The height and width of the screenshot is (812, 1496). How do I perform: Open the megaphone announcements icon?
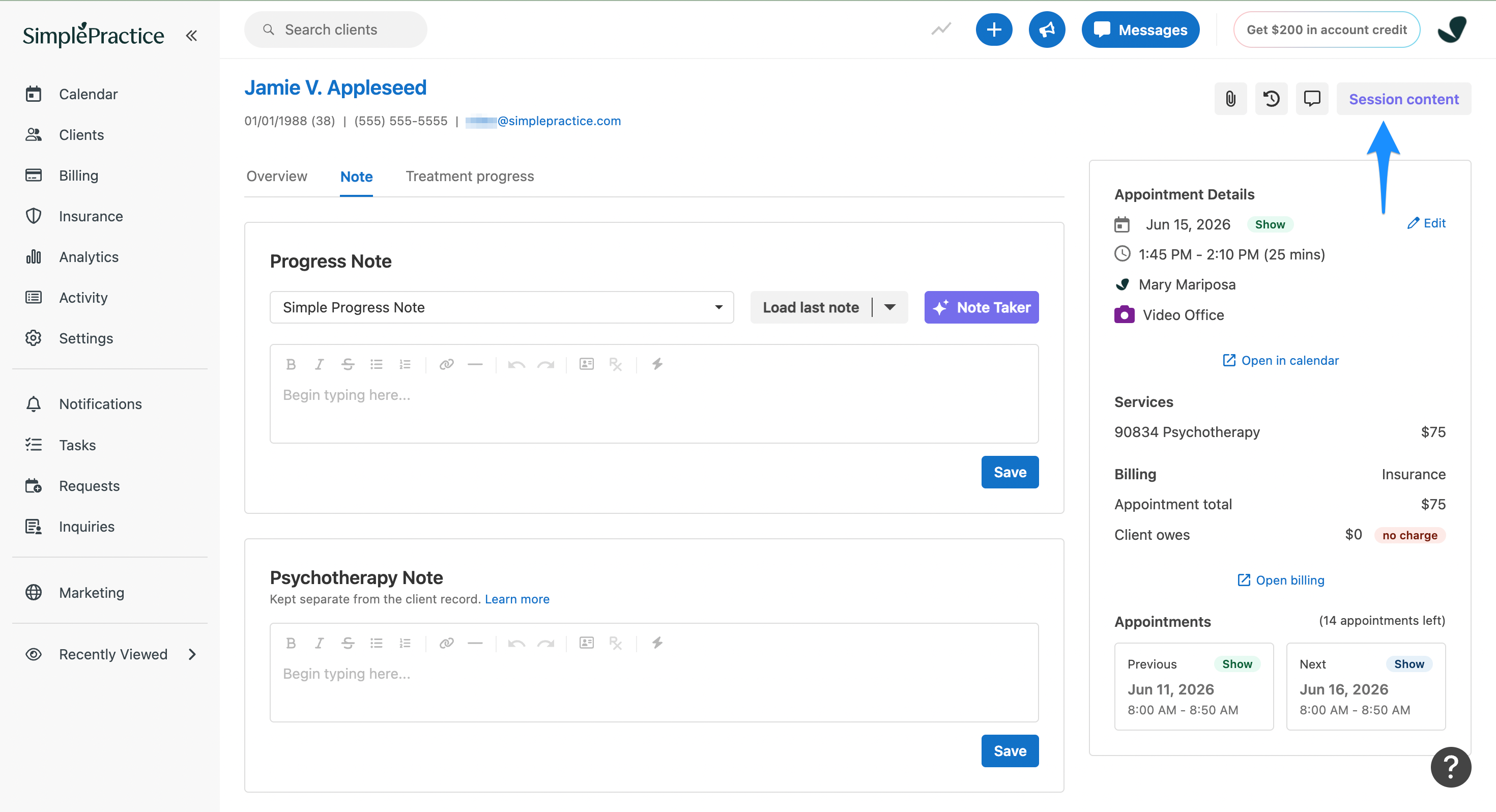click(x=1047, y=30)
